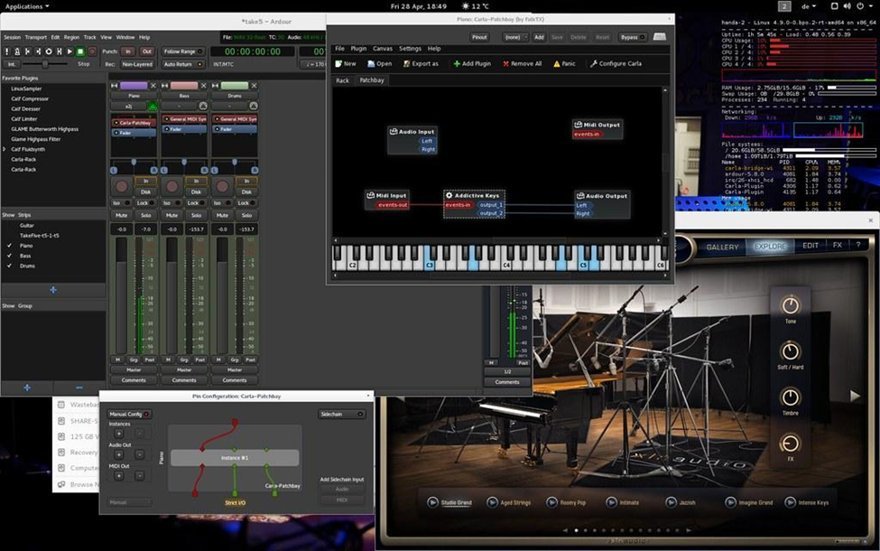Click the loop playback transport icon

point(49,52)
